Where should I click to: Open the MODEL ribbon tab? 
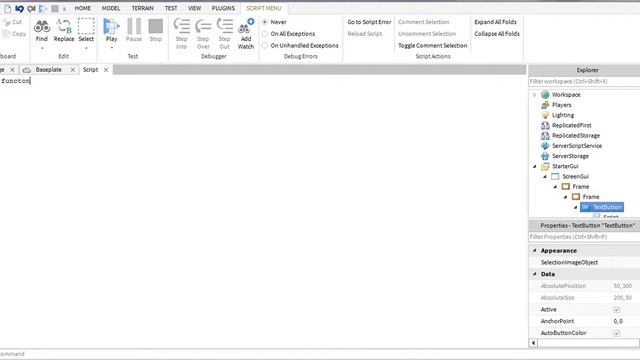point(111,8)
